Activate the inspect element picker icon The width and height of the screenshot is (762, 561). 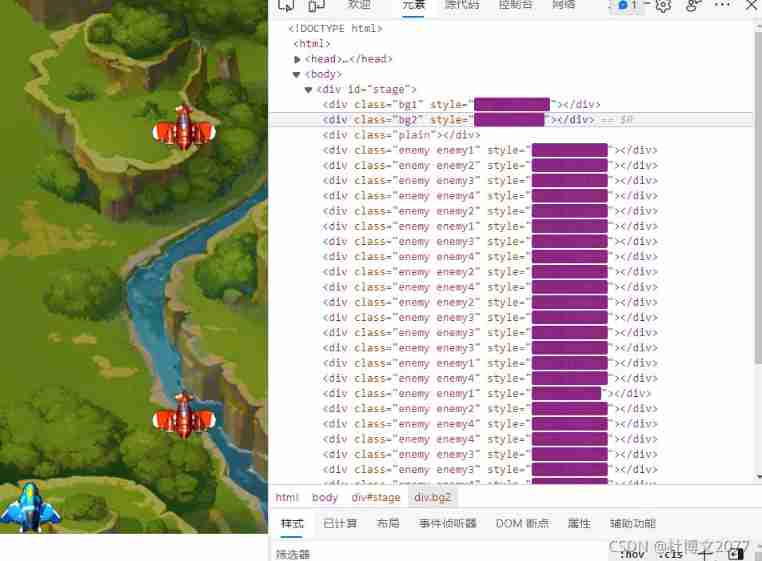[x=286, y=5]
